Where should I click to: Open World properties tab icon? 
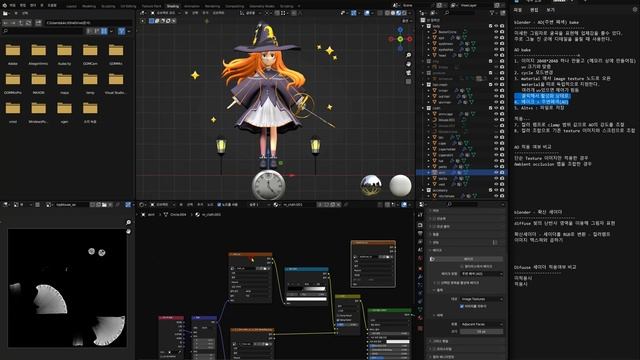(x=420, y=258)
